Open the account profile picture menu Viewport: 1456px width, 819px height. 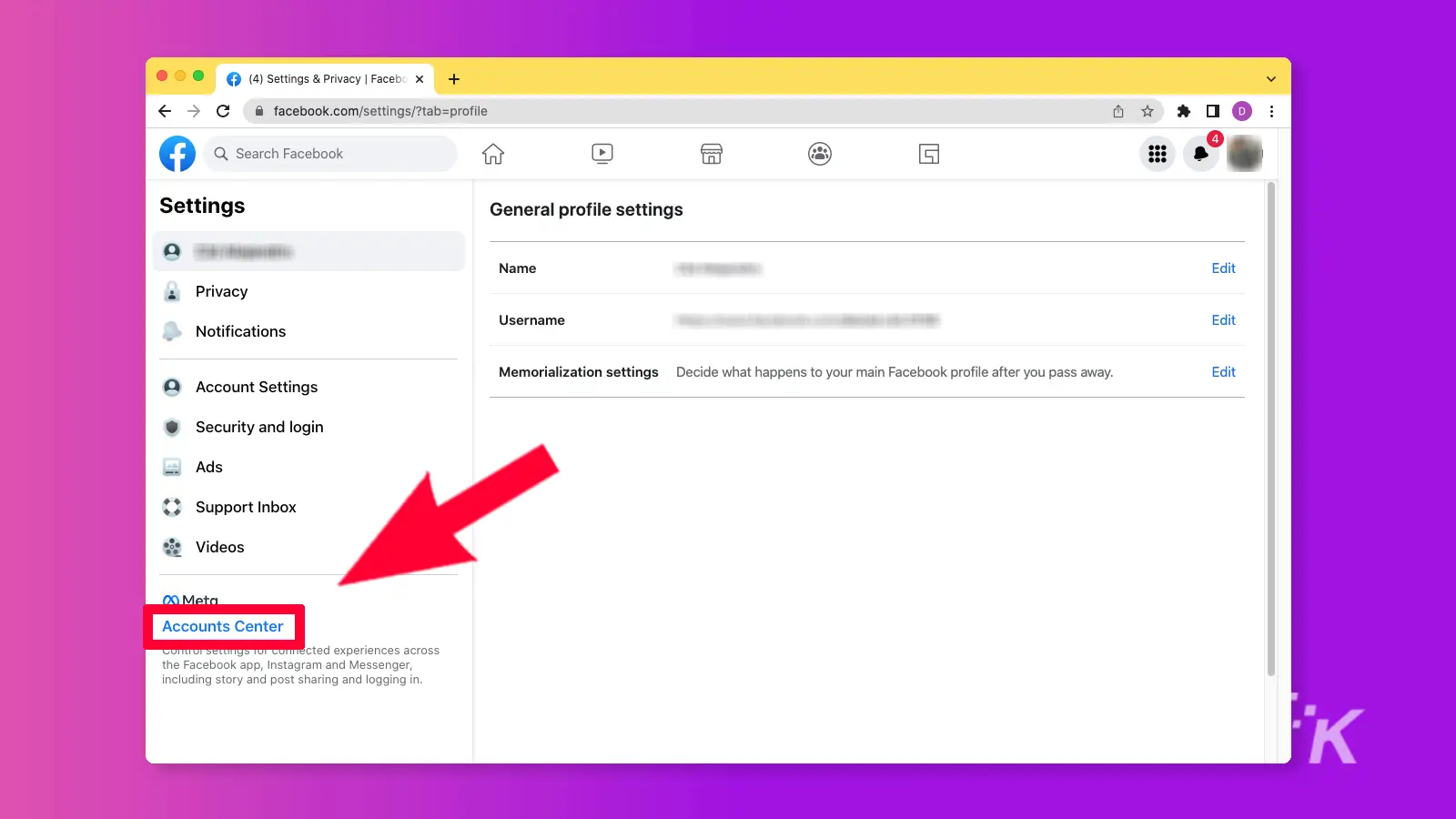coord(1245,154)
